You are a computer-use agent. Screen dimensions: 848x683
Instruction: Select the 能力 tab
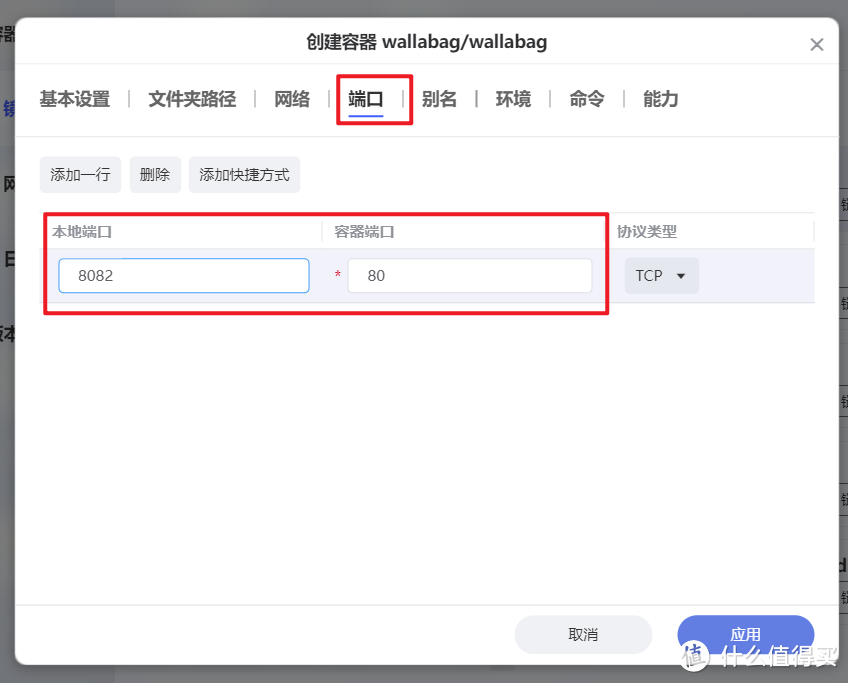coord(660,98)
